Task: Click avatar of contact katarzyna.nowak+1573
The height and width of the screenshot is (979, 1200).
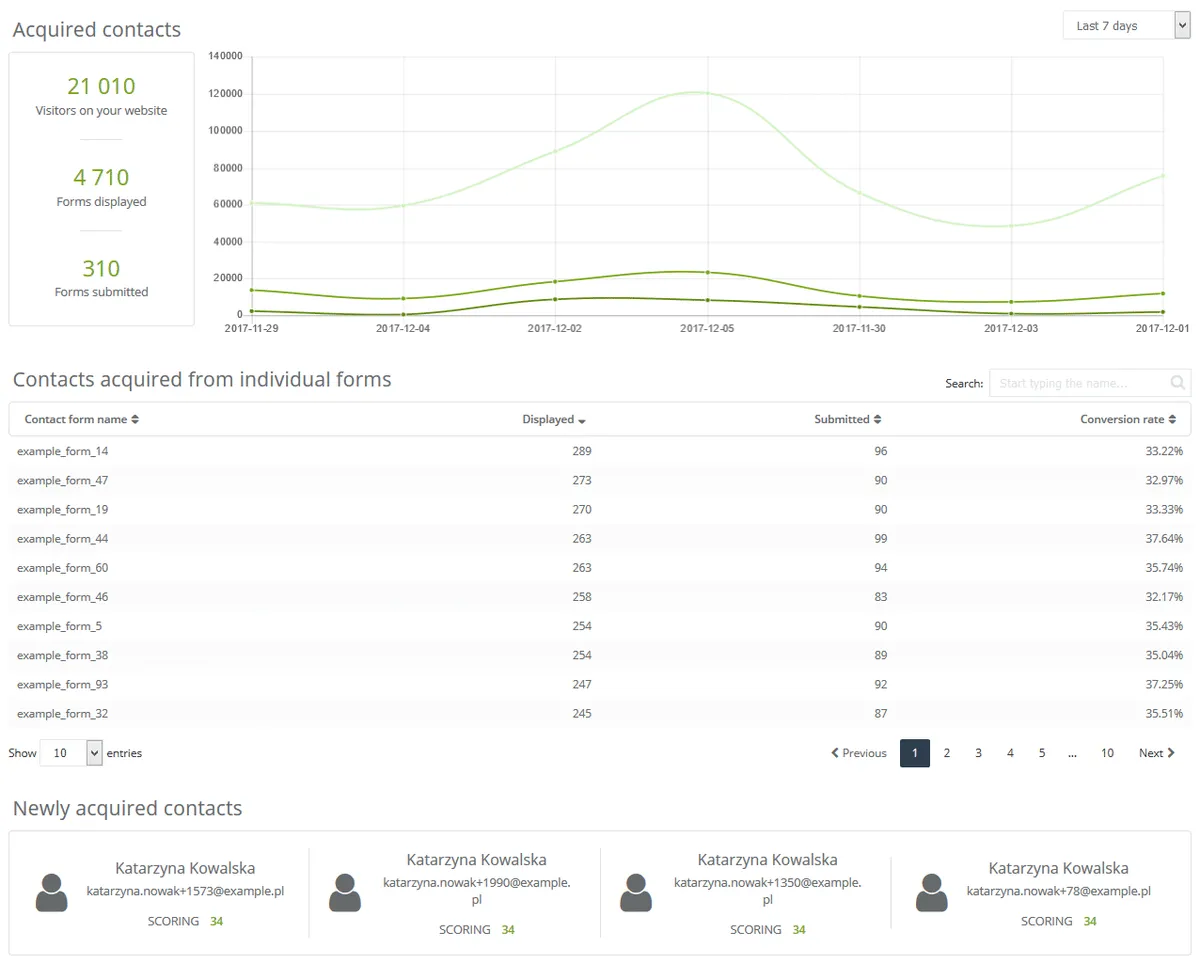Action: pyautogui.click(x=51, y=892)
